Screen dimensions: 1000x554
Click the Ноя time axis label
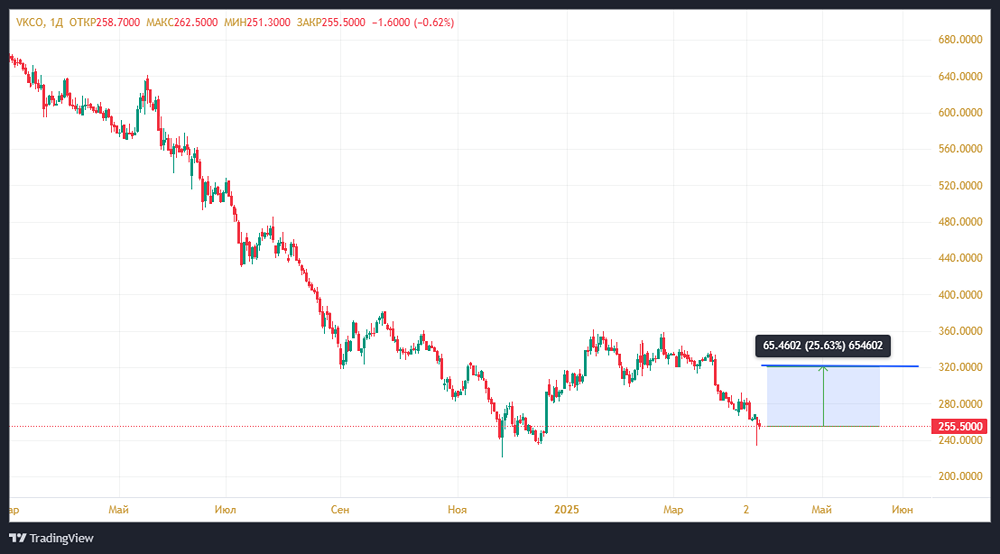(x=457, y=509)
